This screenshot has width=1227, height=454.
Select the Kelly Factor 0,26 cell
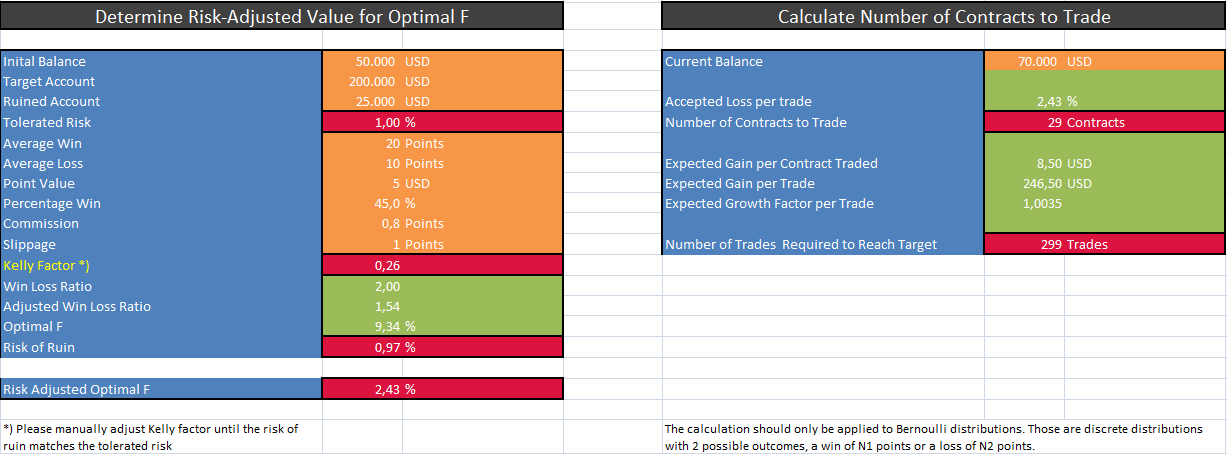click(x=443, y=265)
